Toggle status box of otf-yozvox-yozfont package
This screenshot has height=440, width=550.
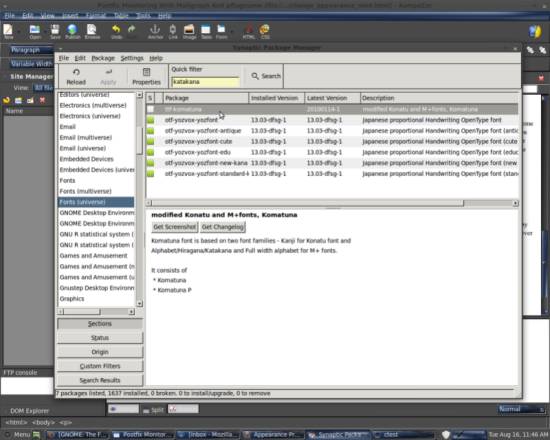pyautogui.click(x=150, y=120)
